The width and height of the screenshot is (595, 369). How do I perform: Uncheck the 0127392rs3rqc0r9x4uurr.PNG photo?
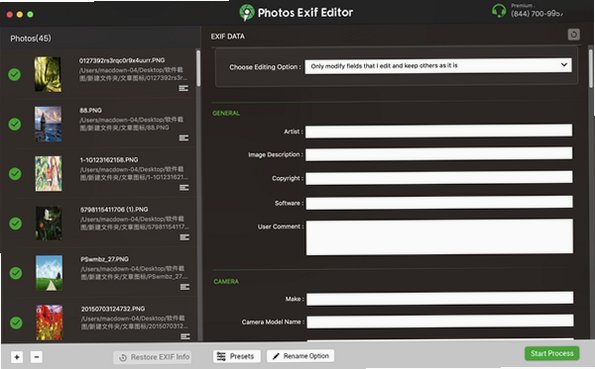[14, 74]
